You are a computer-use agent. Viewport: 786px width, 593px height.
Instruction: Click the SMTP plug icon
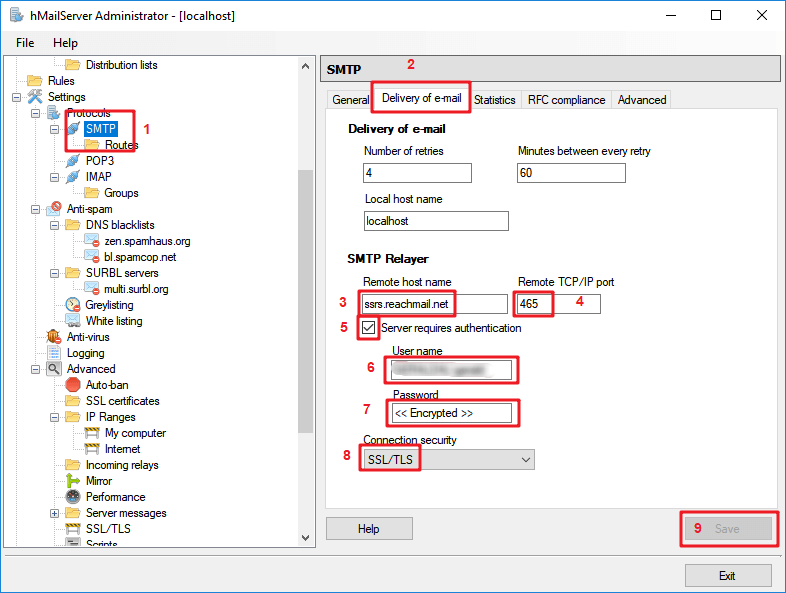[x=73, y=128]
